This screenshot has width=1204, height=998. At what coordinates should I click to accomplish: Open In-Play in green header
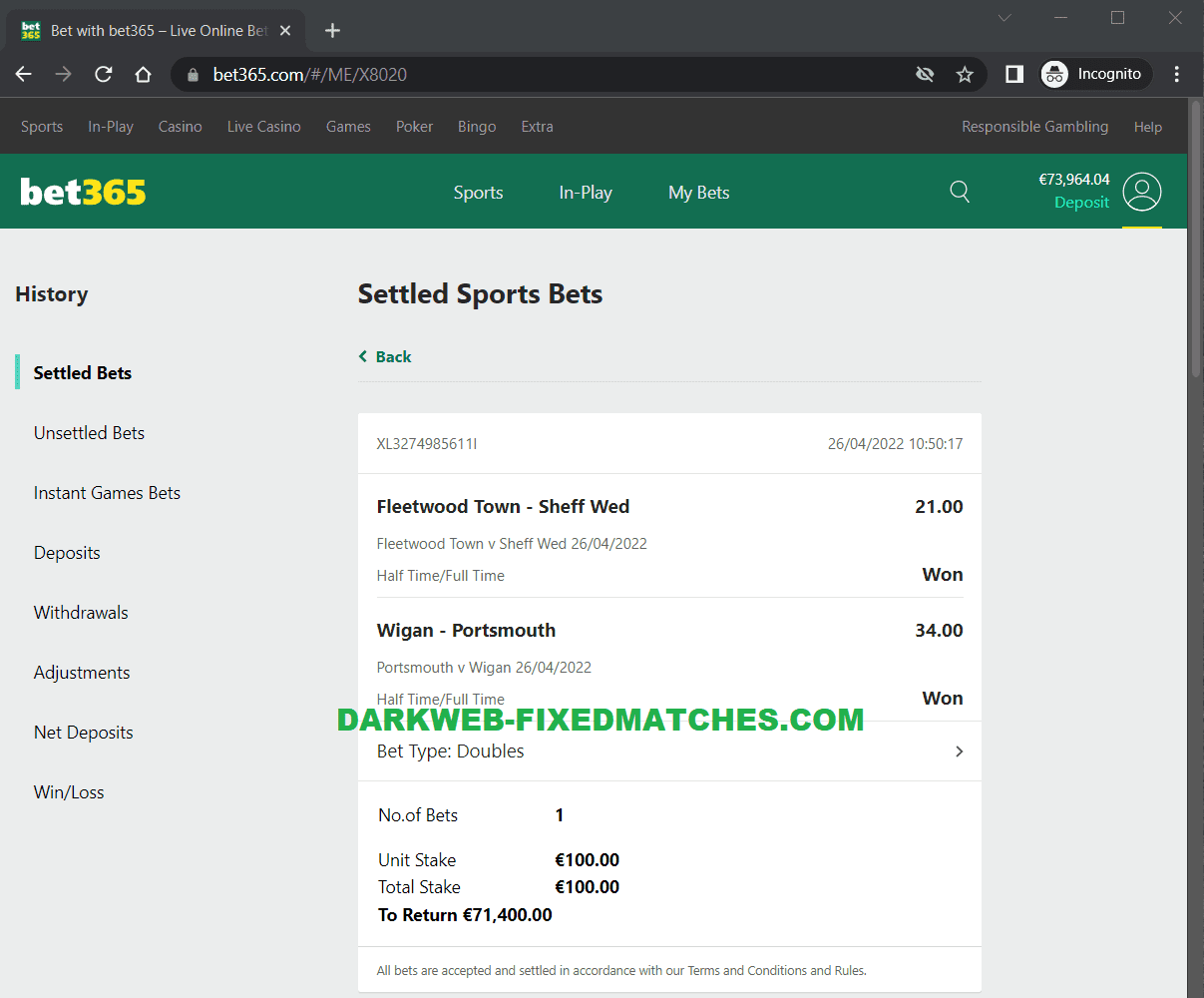[x=586, y=193]
